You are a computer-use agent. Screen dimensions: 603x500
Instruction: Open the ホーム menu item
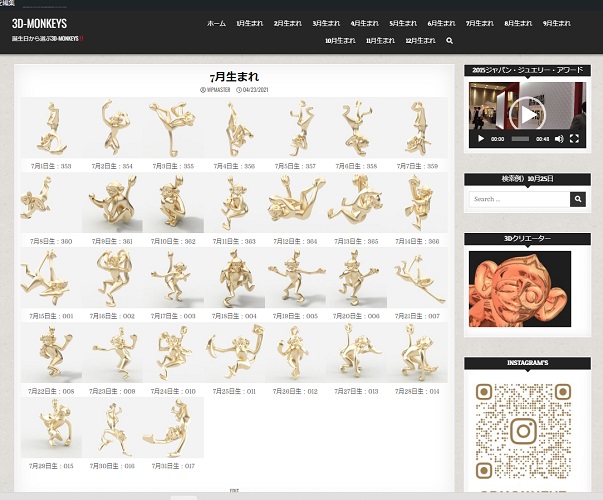[216, 22]
